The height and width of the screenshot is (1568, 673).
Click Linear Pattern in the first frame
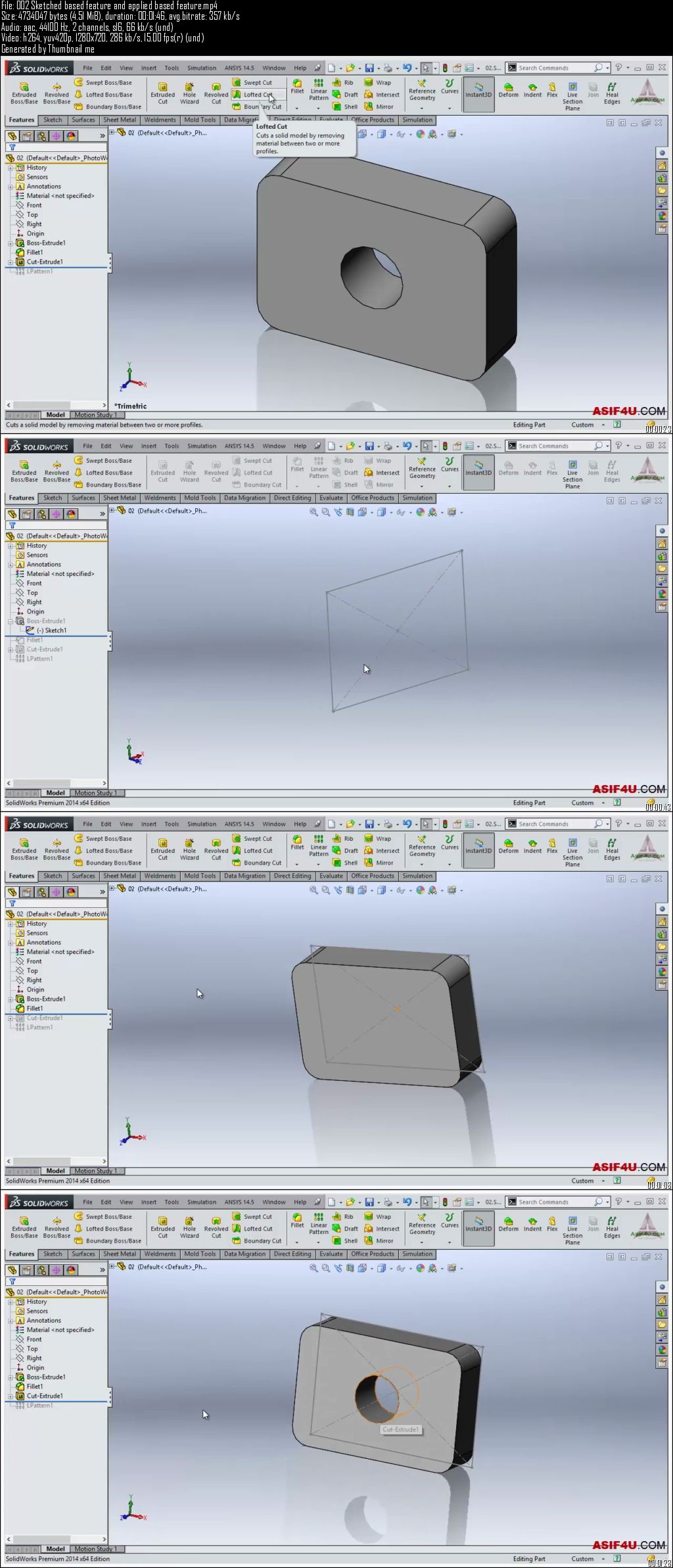click(319, 90)
